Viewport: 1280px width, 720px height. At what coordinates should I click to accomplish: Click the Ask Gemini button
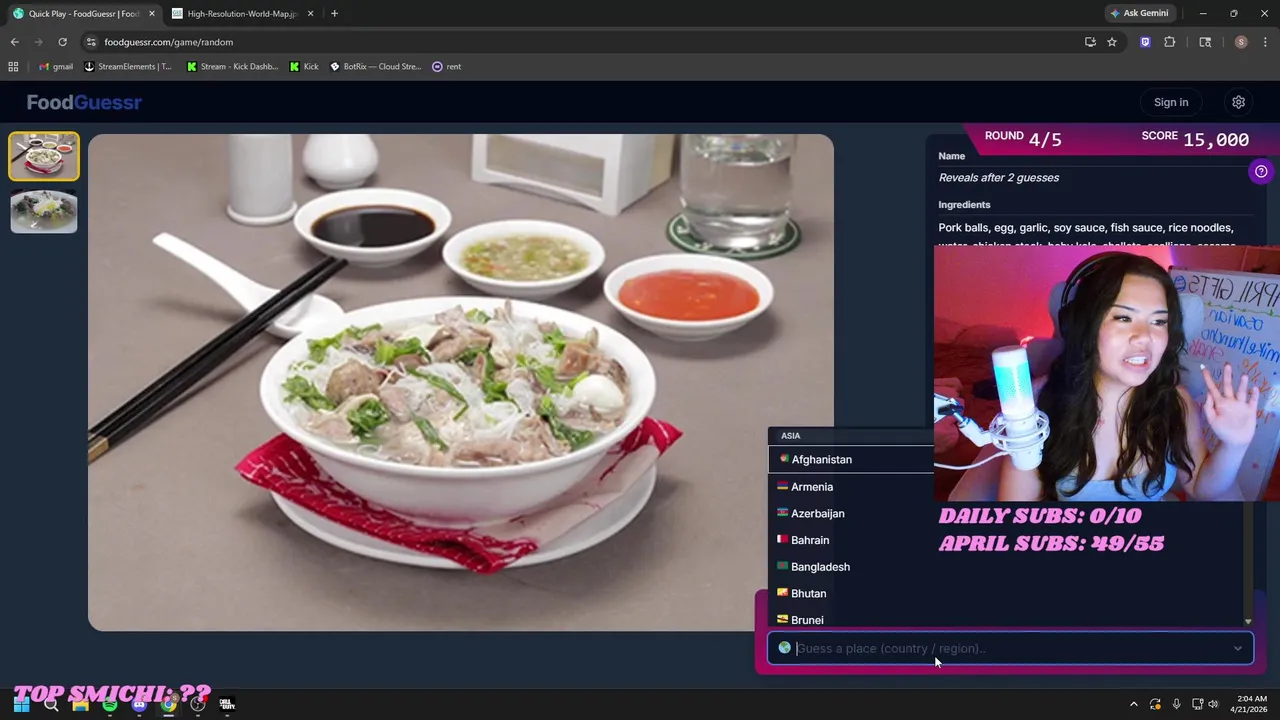1138,13
